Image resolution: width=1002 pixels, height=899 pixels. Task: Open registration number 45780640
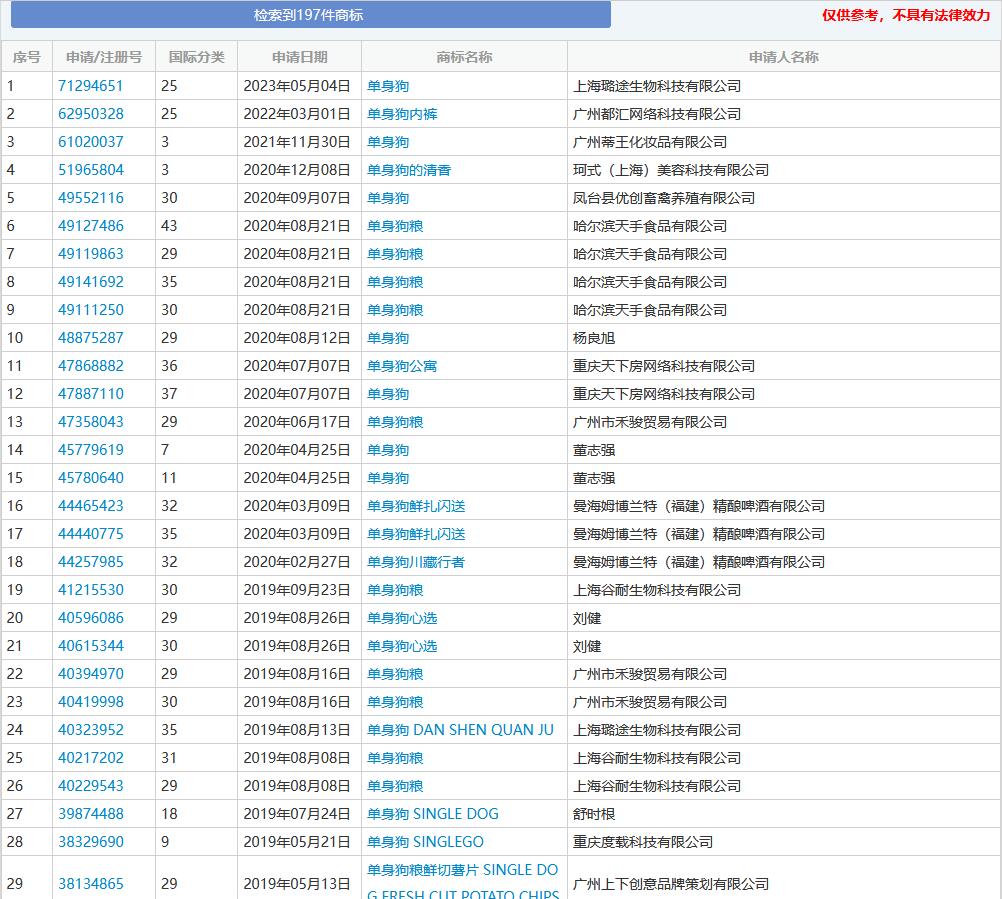pyautogui.click(x=91, y=478)
